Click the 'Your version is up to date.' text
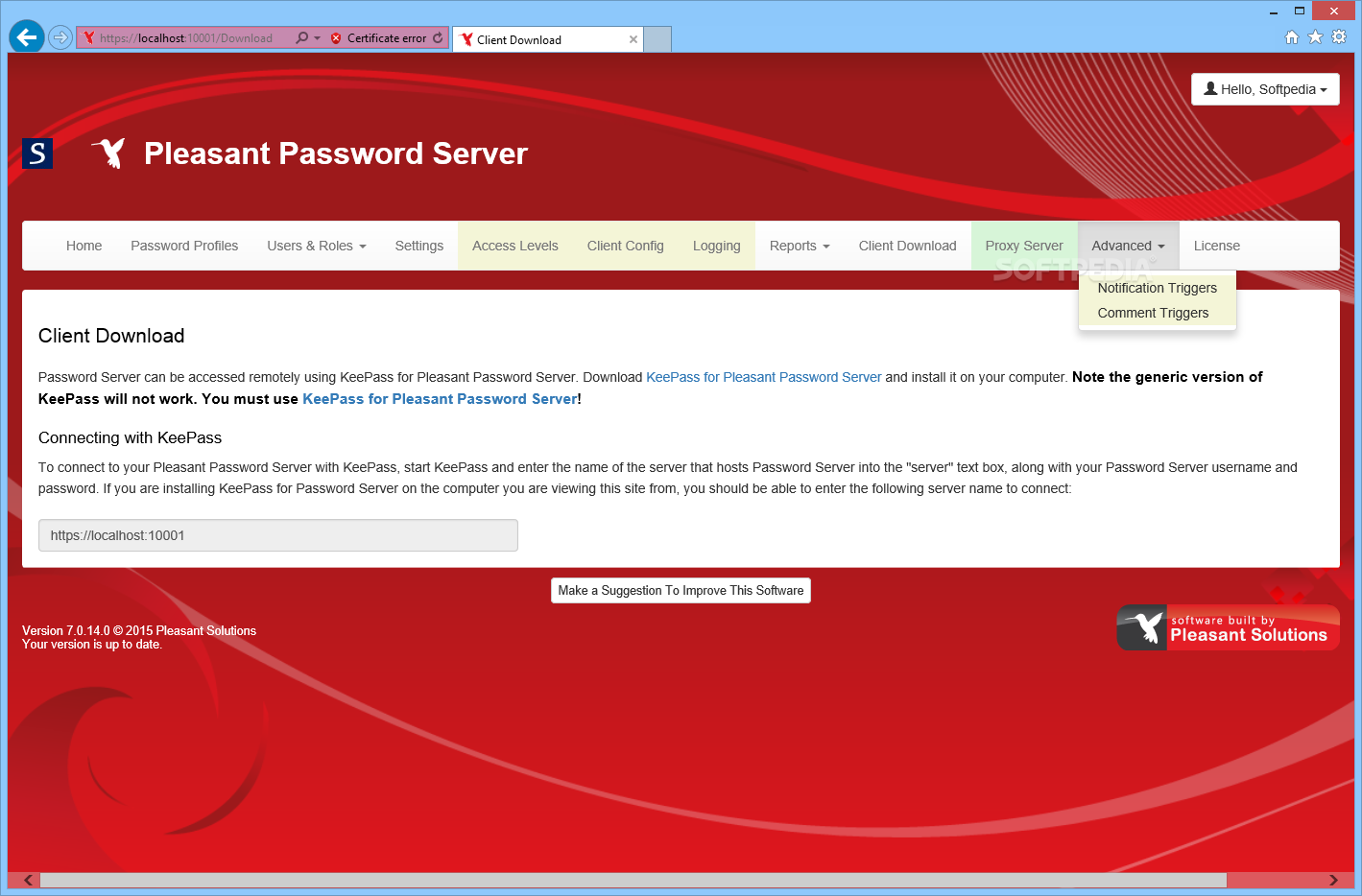 click(92, 645)
